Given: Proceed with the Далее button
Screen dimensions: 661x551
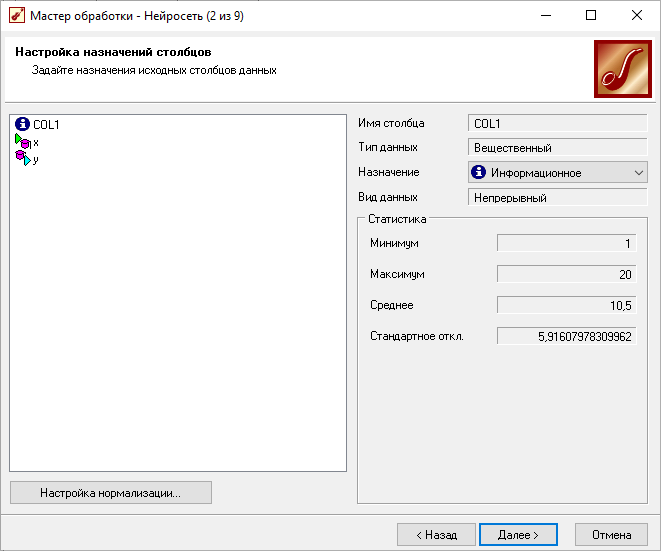Looking at the screenshot, I should coord(519,535).
